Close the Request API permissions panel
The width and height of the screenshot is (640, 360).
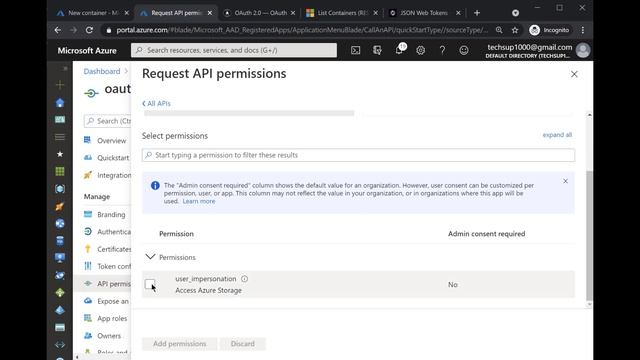click(x=574, y=74)
